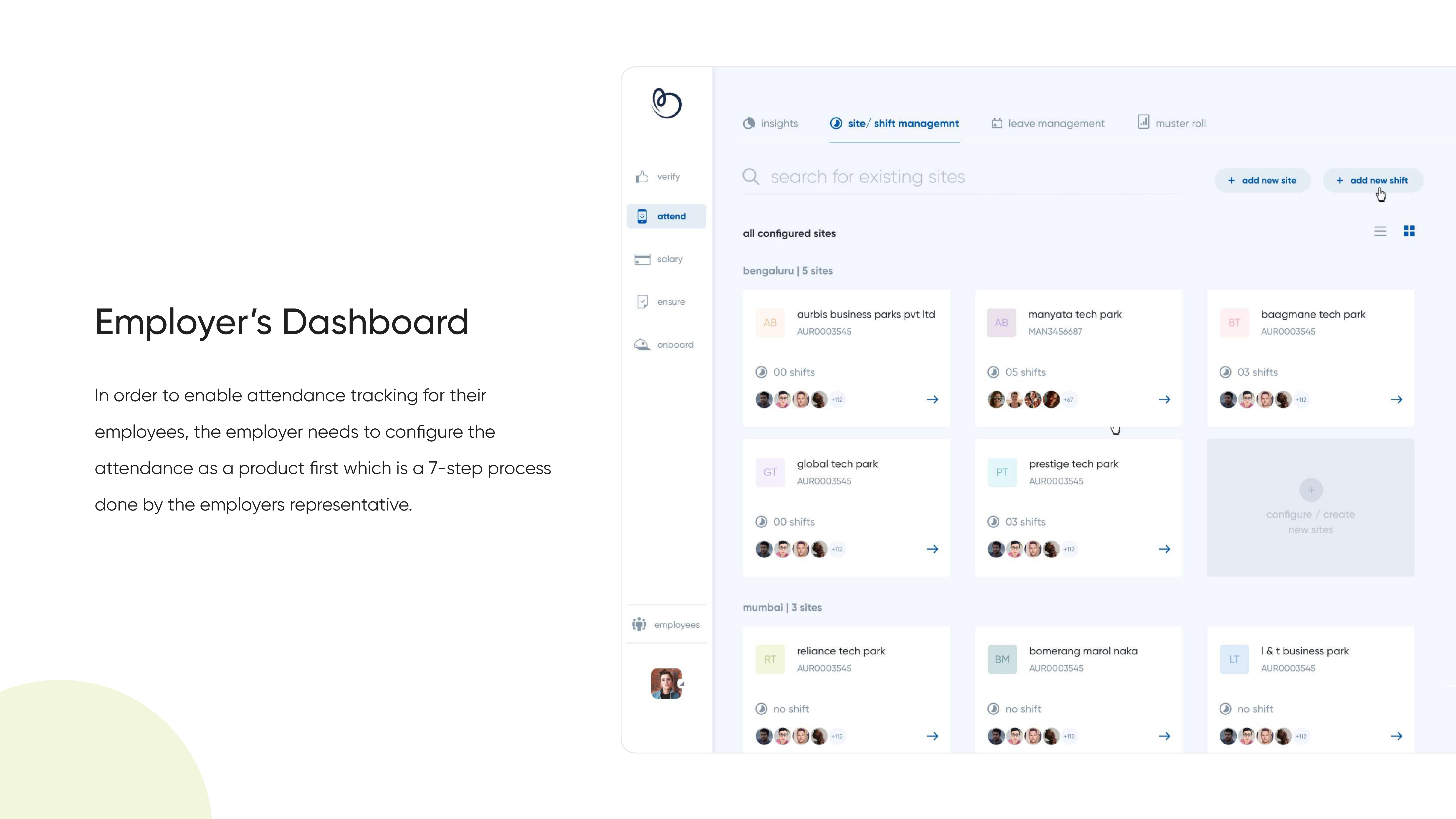Click the 'global tech park' title
Viewport: 1456px width, 819px height.
(x=837, y=464)
